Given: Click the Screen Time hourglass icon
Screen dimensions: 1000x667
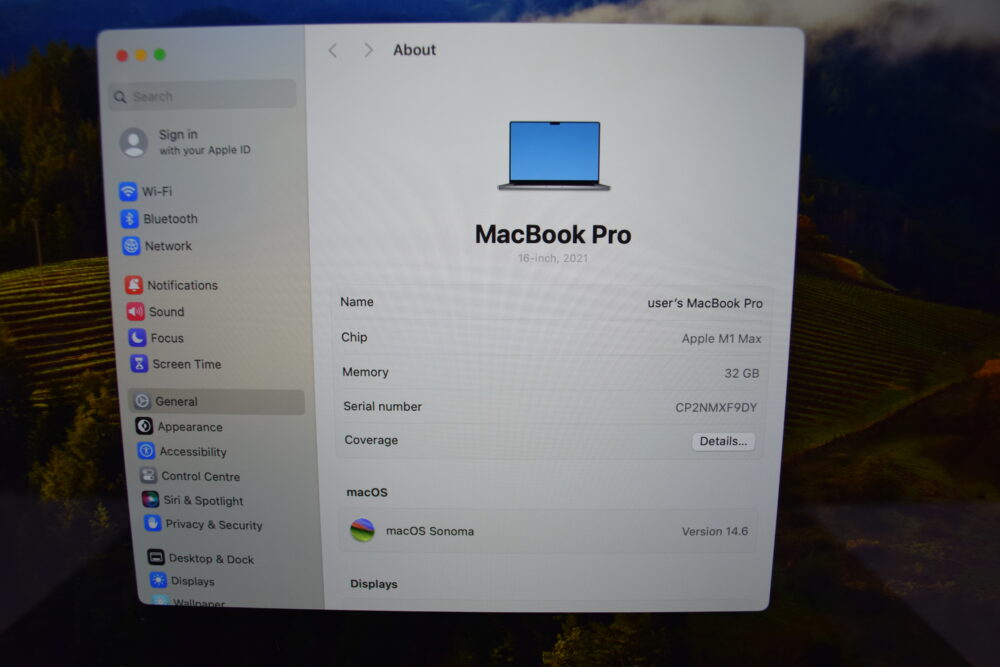Looking at the screenshot, I should (139, 363).
